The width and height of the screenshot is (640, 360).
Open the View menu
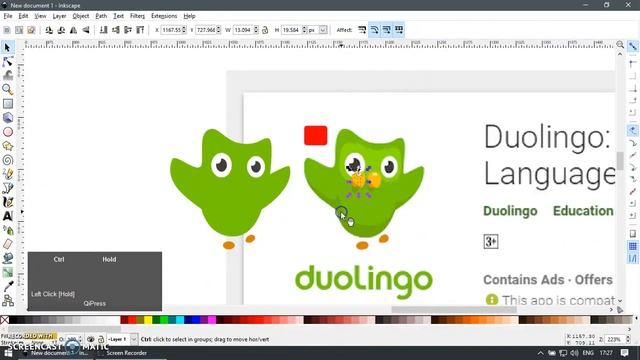(x=40, y=16)
